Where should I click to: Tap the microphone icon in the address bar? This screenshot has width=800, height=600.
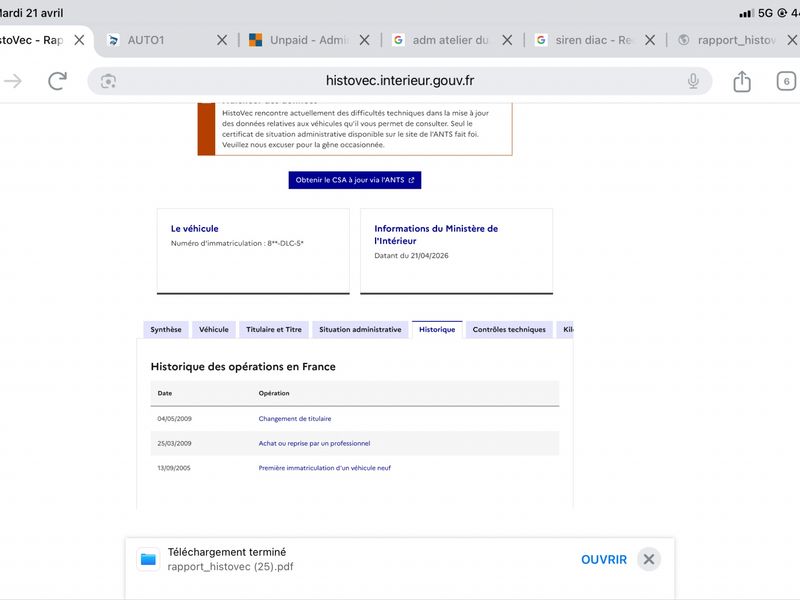point(693,81)
